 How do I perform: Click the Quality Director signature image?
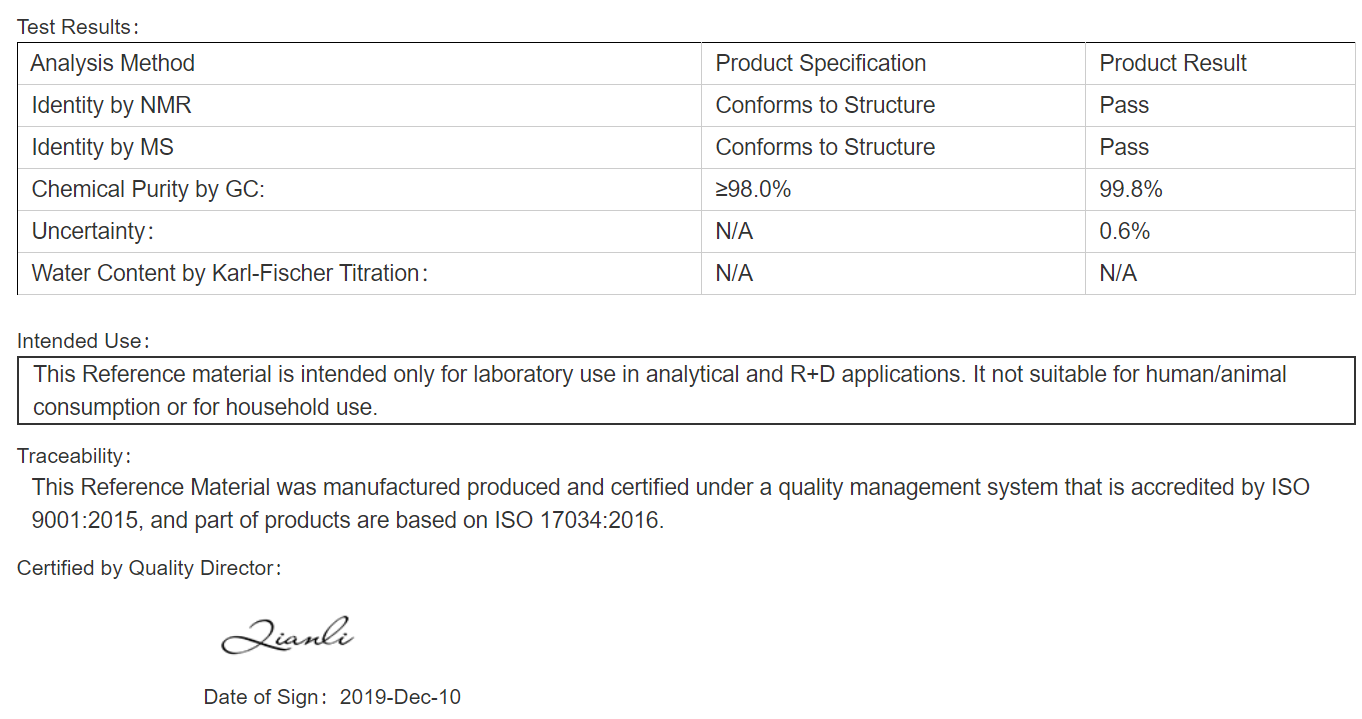(x=287, y=635)
